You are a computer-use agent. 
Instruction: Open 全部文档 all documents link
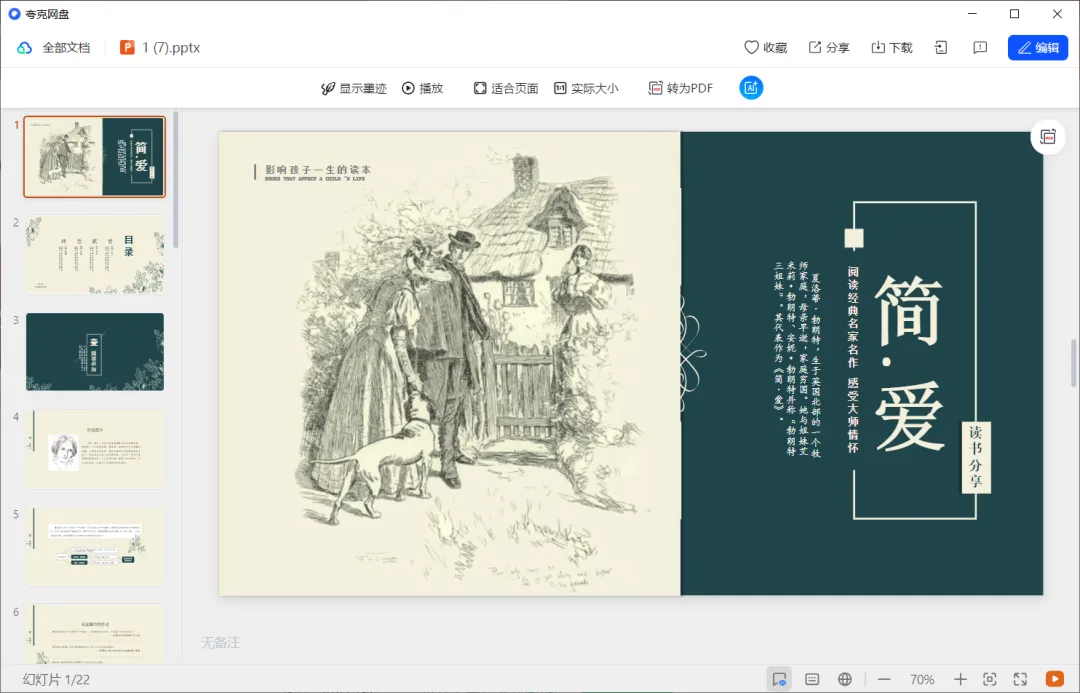coord(66,48)
